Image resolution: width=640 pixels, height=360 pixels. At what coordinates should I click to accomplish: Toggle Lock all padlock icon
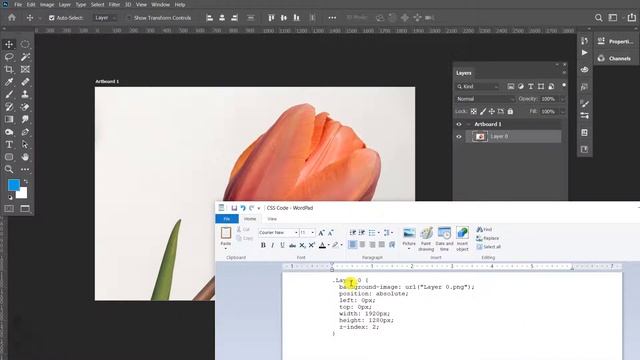pos(510,111)
